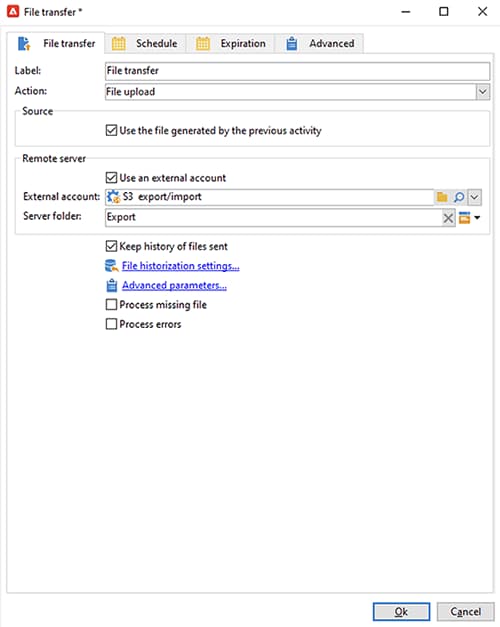Open the Server folder field options arrow

pyautogui.click(x=477, y=218)
